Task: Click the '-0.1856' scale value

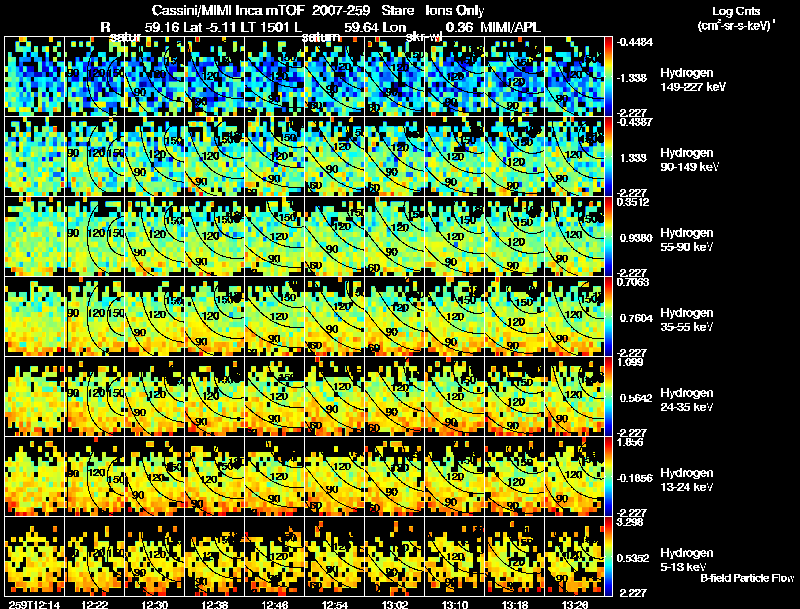Action: (x=635, y=478)
